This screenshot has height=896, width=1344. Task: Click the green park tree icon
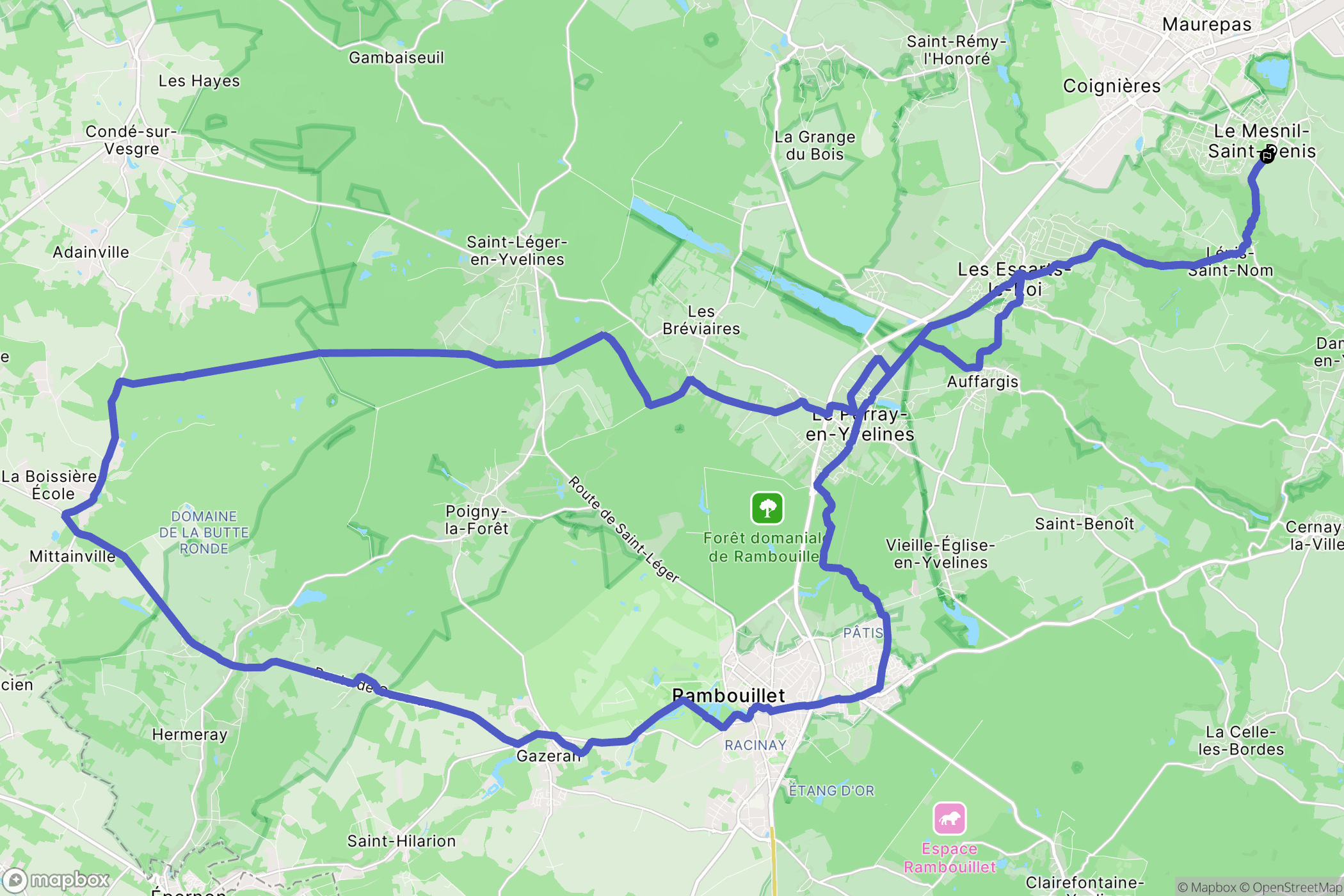pyautogui.click(x=767, y=508)
